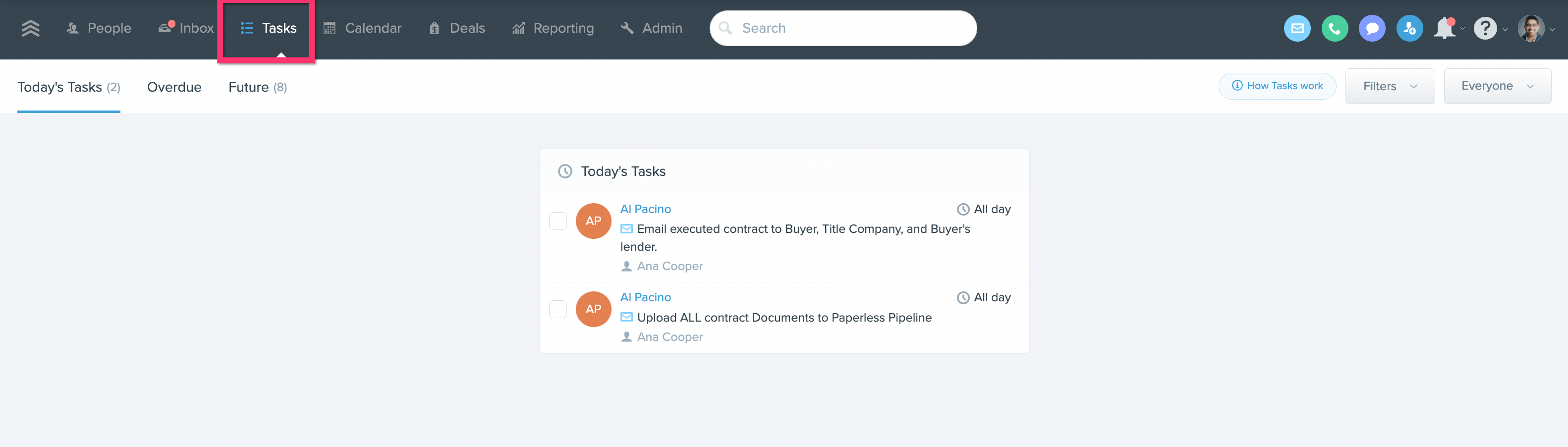Click the Calendar grid icon
This screenshot has width=1568, height=447.
[329, 28]
